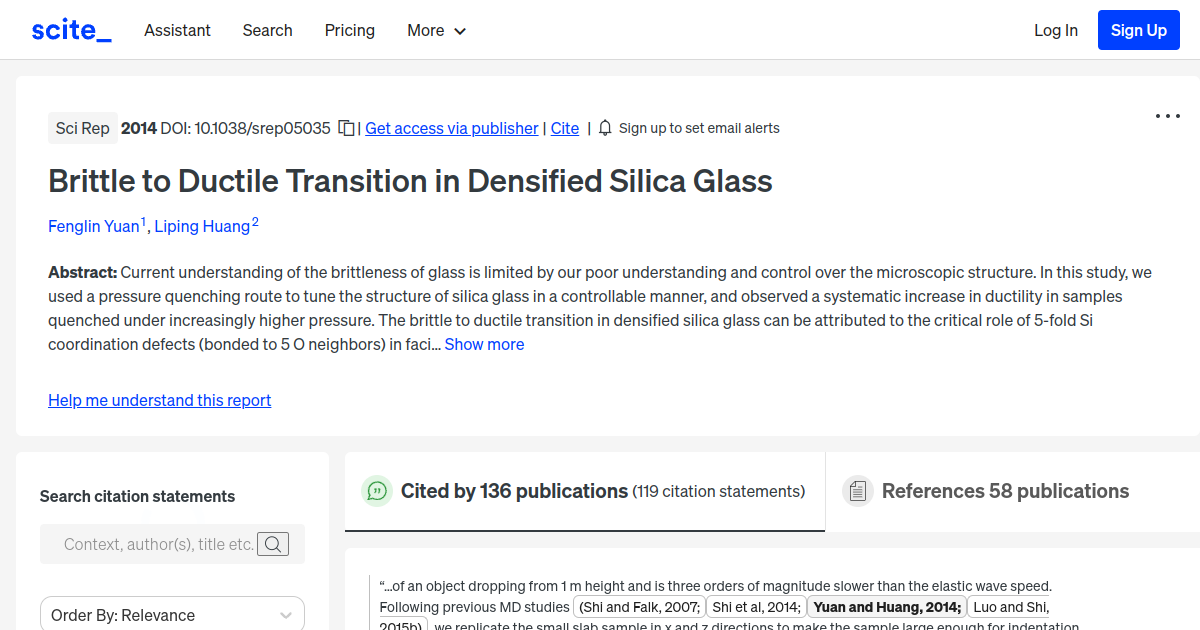Switch to the References 58 publications tab
1200x630 pixels.
(1005, 491)
